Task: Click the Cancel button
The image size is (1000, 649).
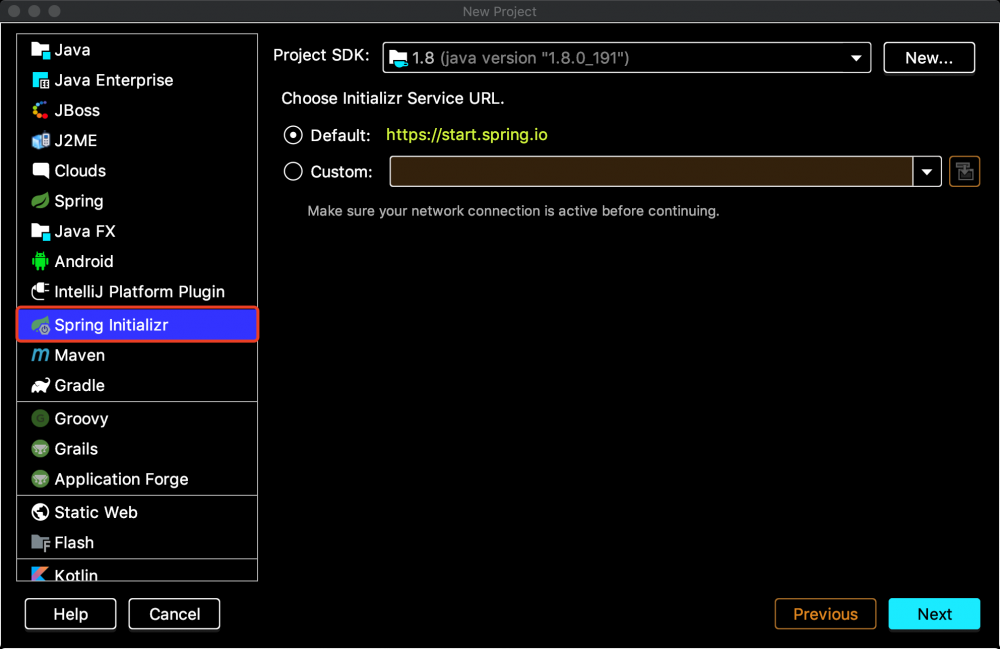Action: tap(174, 614)
